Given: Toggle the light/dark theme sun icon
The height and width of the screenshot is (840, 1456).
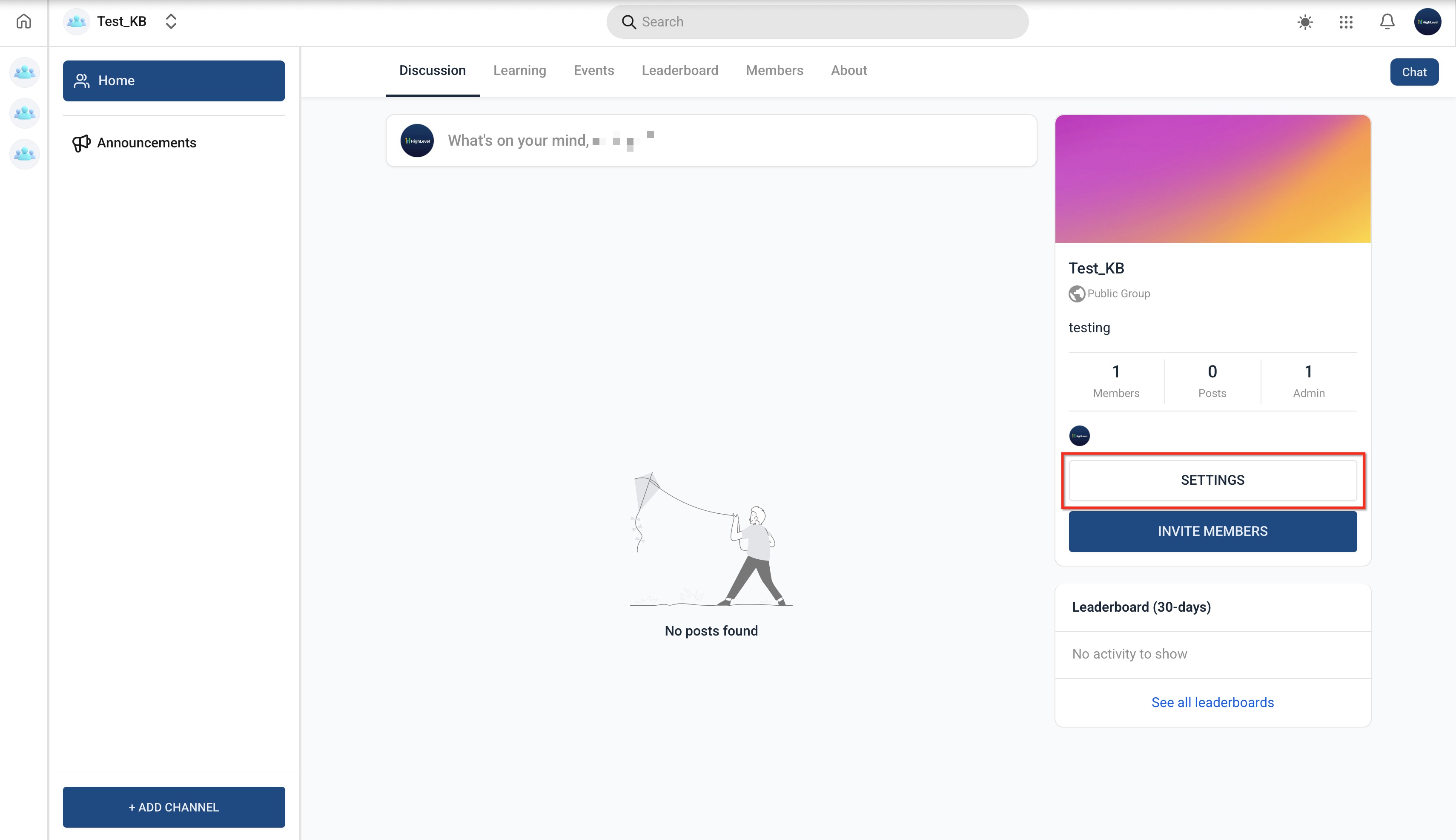Looking at the screenshot, I should coord(1305,22).
